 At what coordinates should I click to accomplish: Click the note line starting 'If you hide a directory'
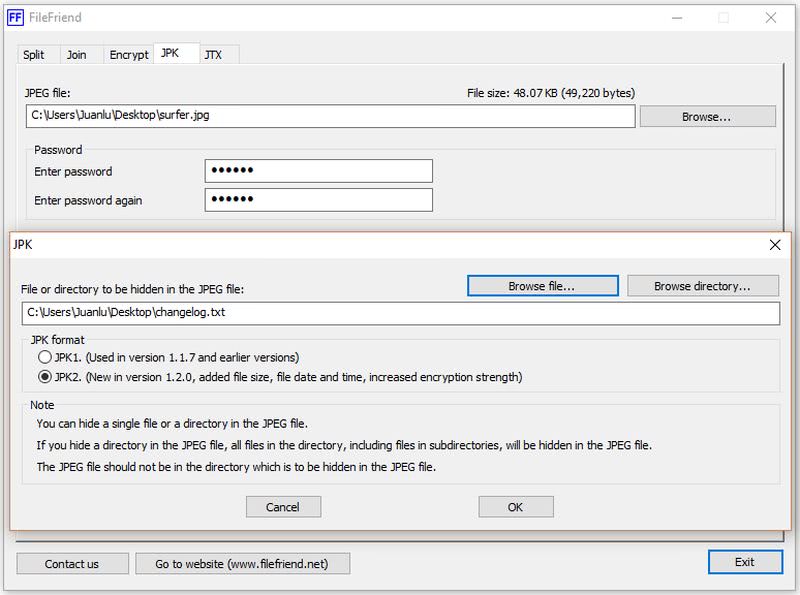click(x=344, y=445)
